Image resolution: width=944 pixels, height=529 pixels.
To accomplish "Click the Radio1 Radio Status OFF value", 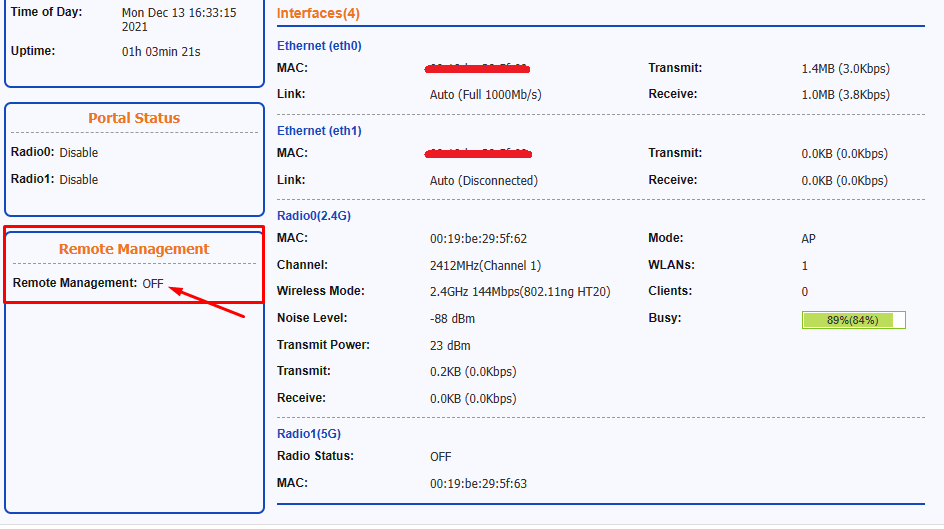I will click(441, 457).
